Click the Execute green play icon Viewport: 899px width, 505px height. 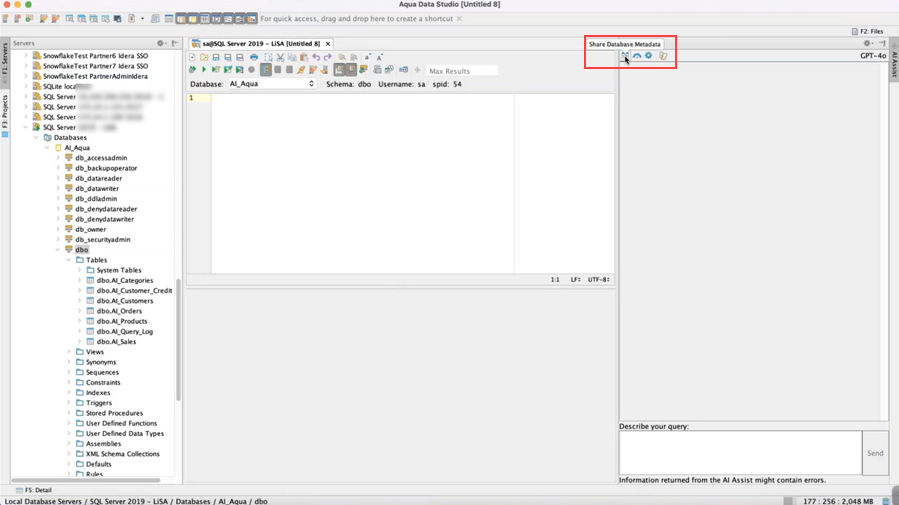click(204, 69)
